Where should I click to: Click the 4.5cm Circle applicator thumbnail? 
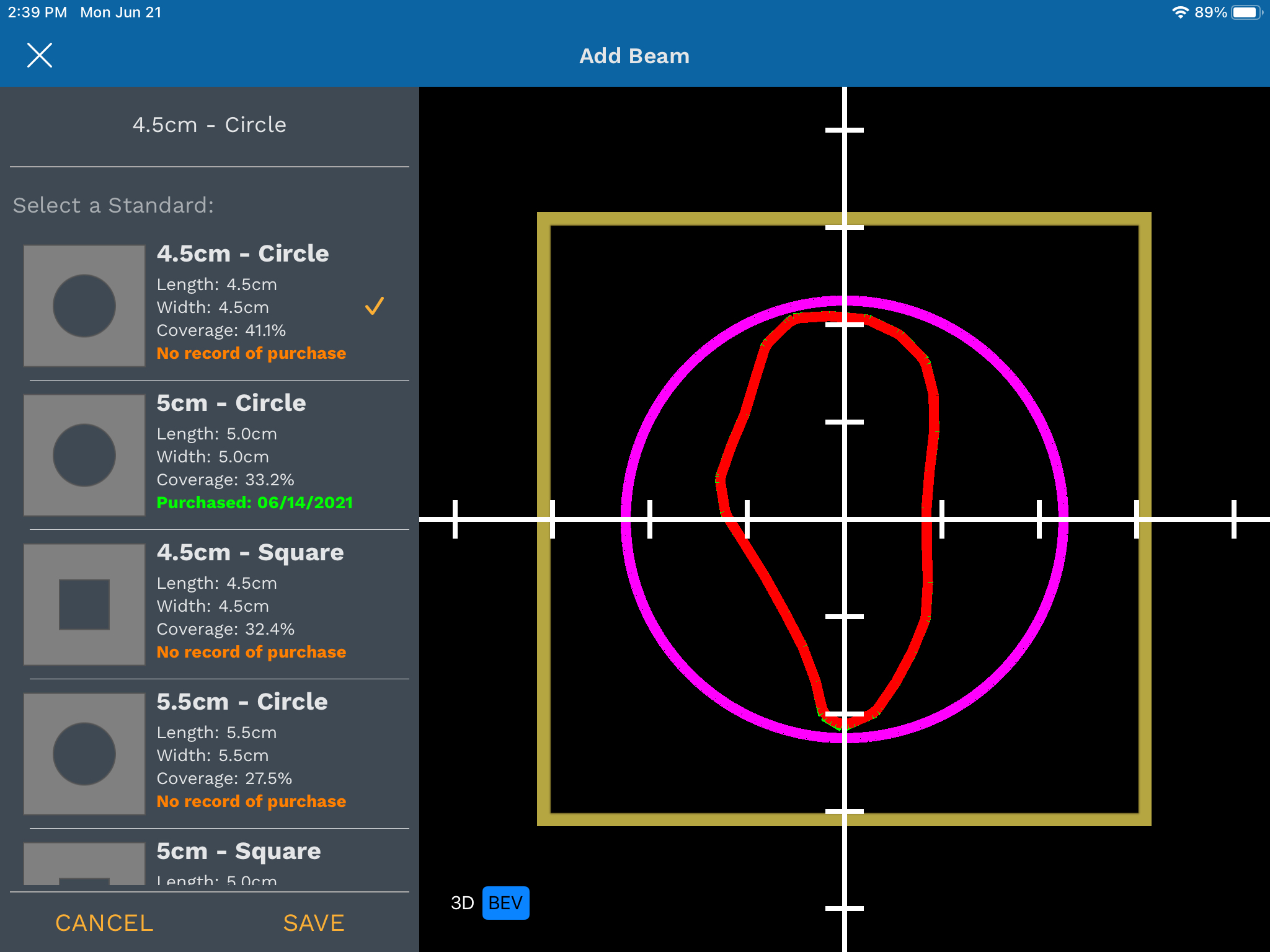[84, 306]
